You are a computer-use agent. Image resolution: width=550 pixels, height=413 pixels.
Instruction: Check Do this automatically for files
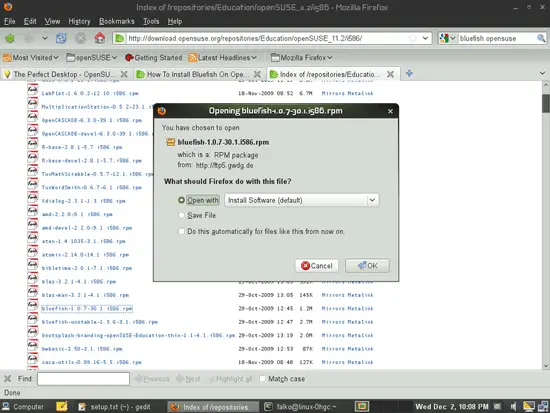[x=181, y=231]
